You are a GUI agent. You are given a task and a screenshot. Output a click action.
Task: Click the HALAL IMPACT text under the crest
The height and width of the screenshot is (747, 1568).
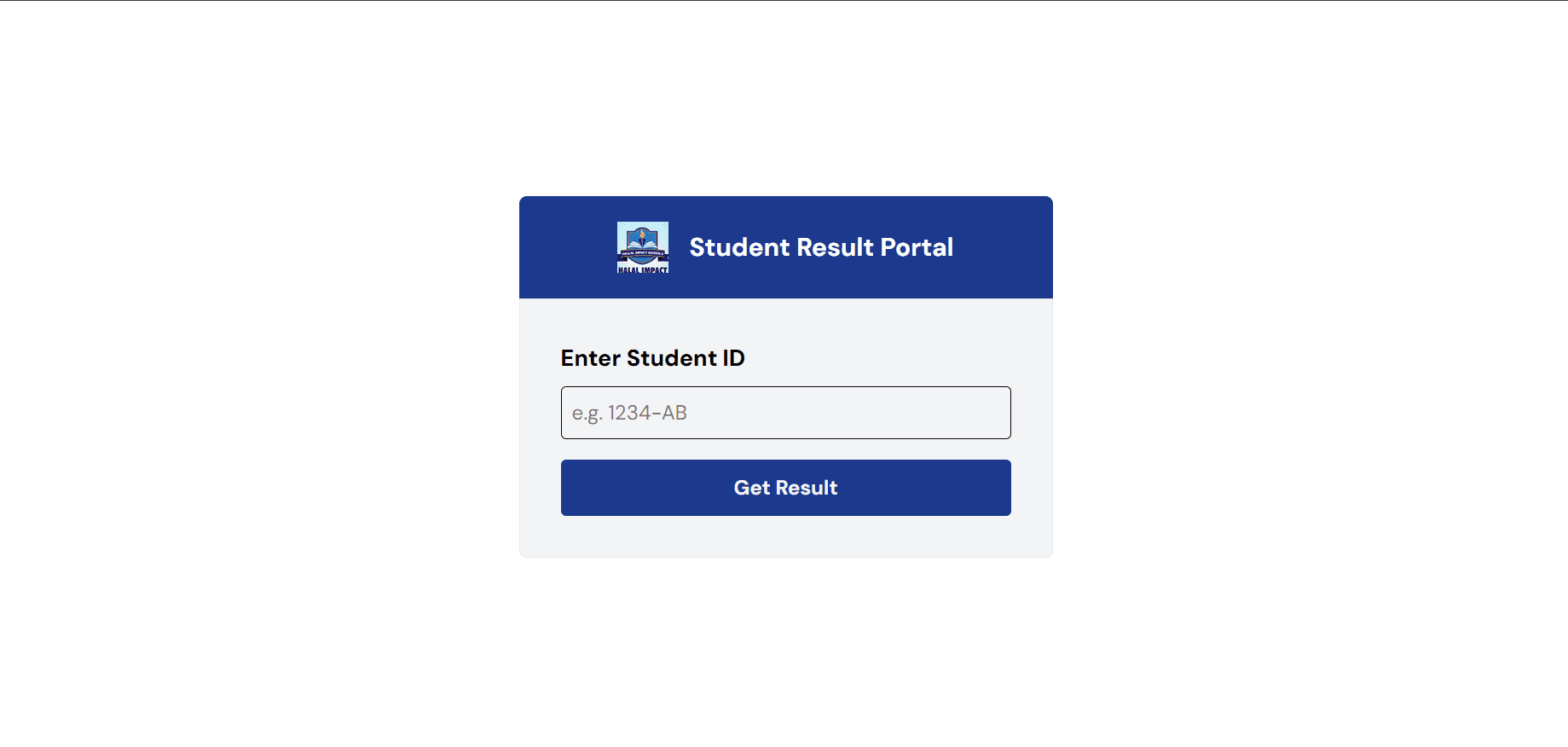click(x=643, y=269)
